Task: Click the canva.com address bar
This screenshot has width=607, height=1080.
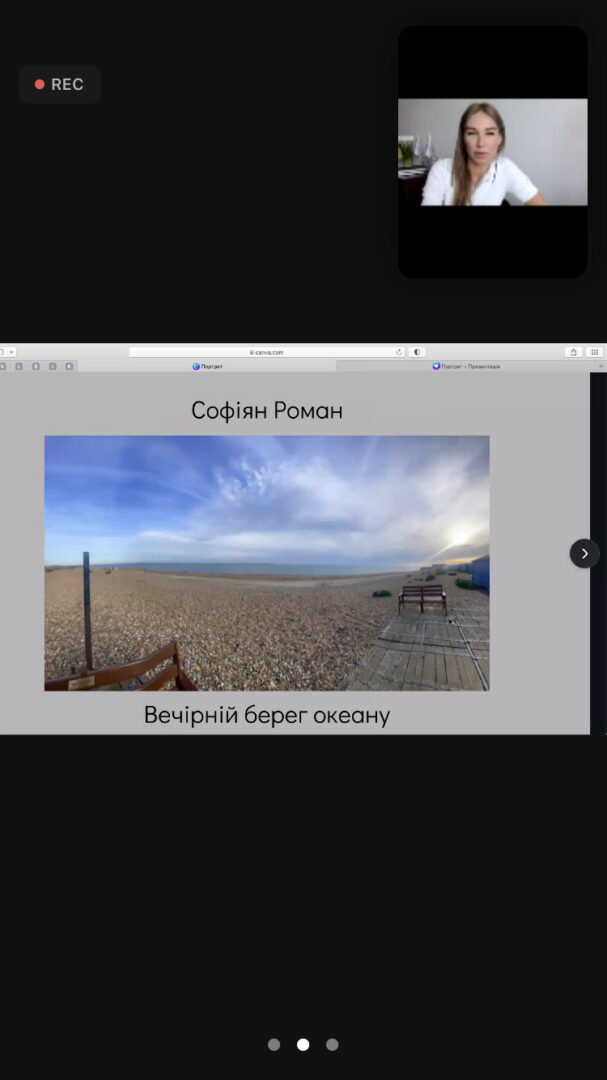Action: pos(267,352)
